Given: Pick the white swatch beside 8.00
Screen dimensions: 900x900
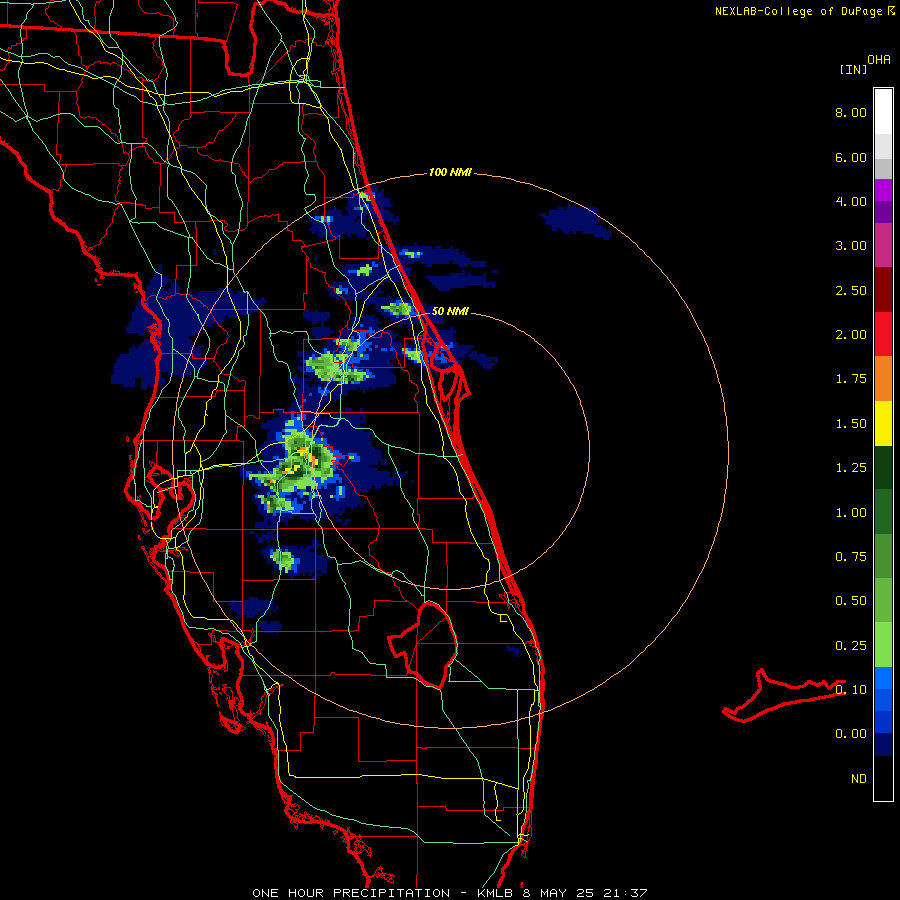Looking at the screenshot, I should pyautogui.click(x=883, y=112).
